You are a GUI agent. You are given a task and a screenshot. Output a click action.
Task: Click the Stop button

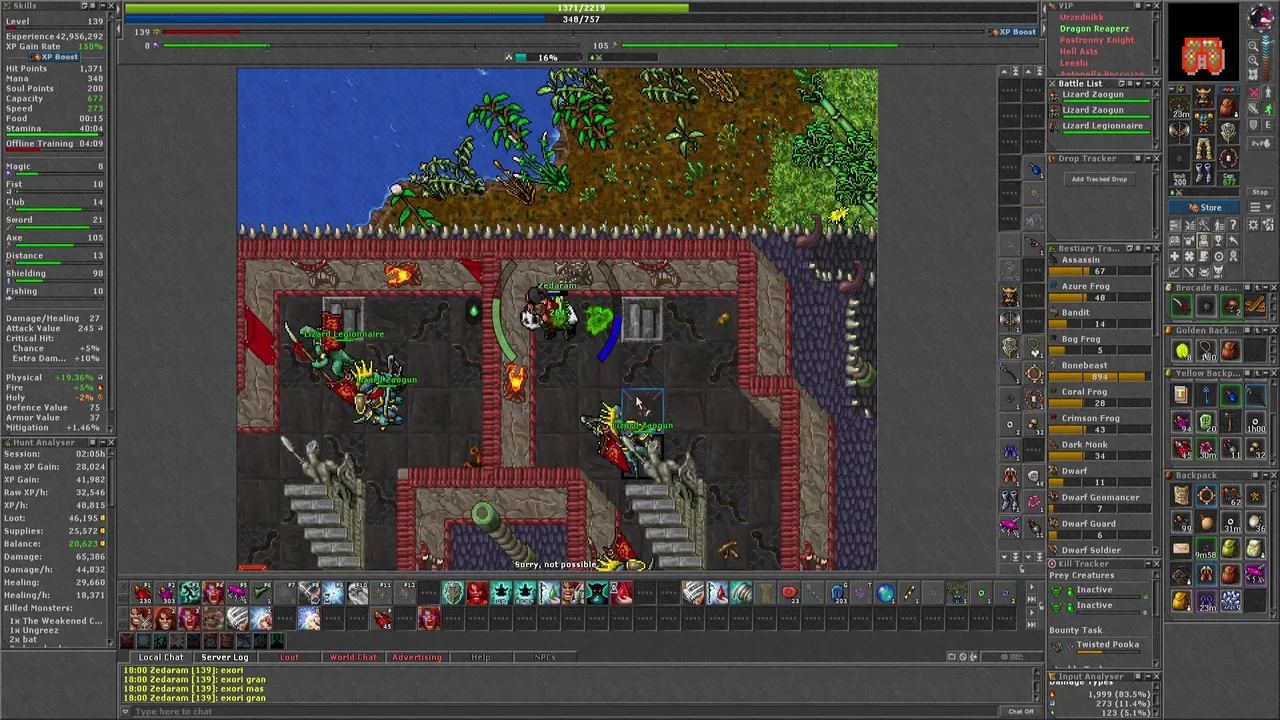pyautogui.click(x=1259, y=192)
